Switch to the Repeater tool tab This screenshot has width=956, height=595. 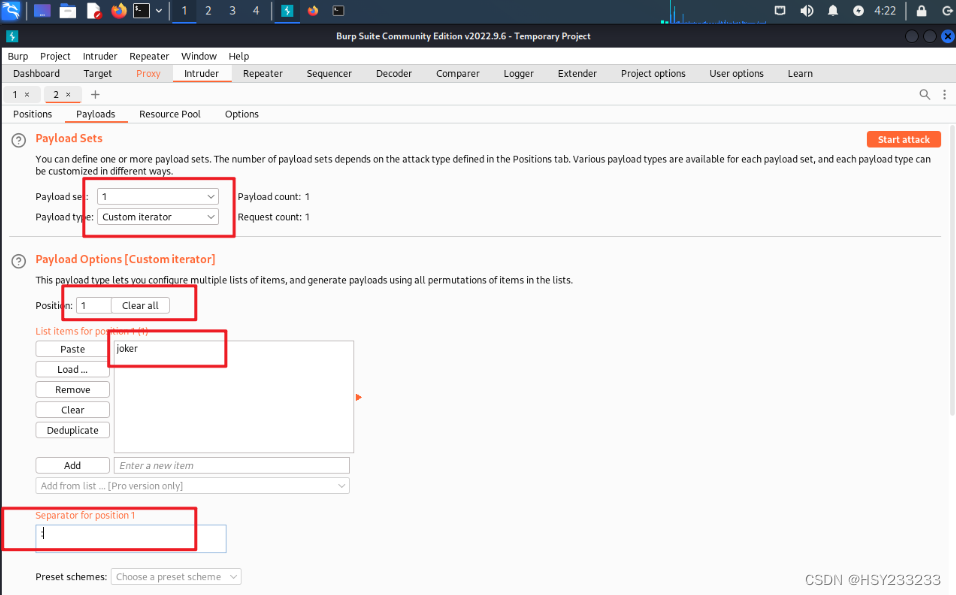(x=263, y=73)
